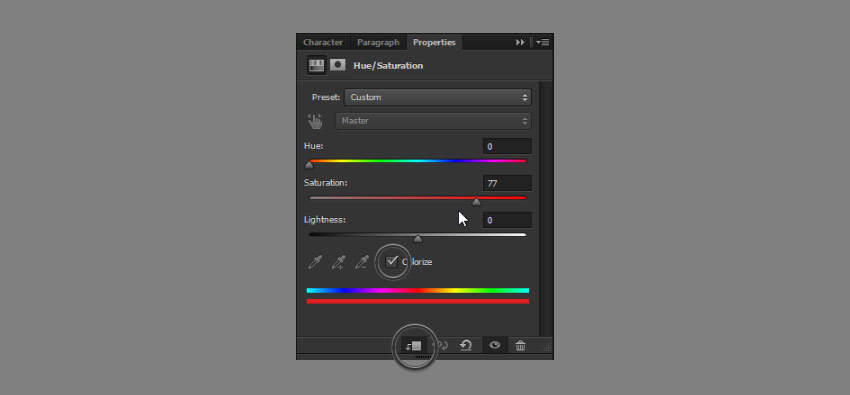The height and width of the screenshot is (395, 850).
Task: Switch to the Character tab
Action: point(323,42)
